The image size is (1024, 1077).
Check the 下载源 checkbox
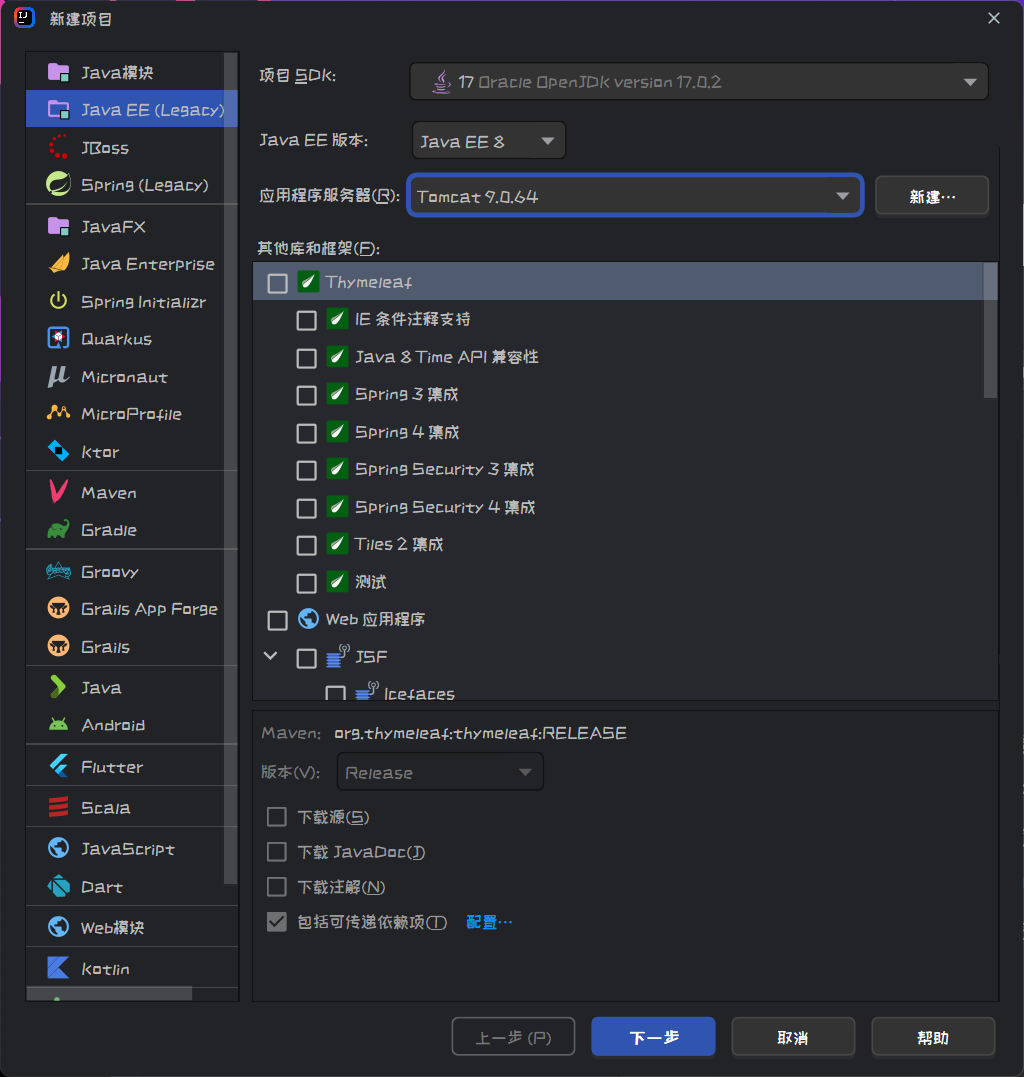[276, 816]
